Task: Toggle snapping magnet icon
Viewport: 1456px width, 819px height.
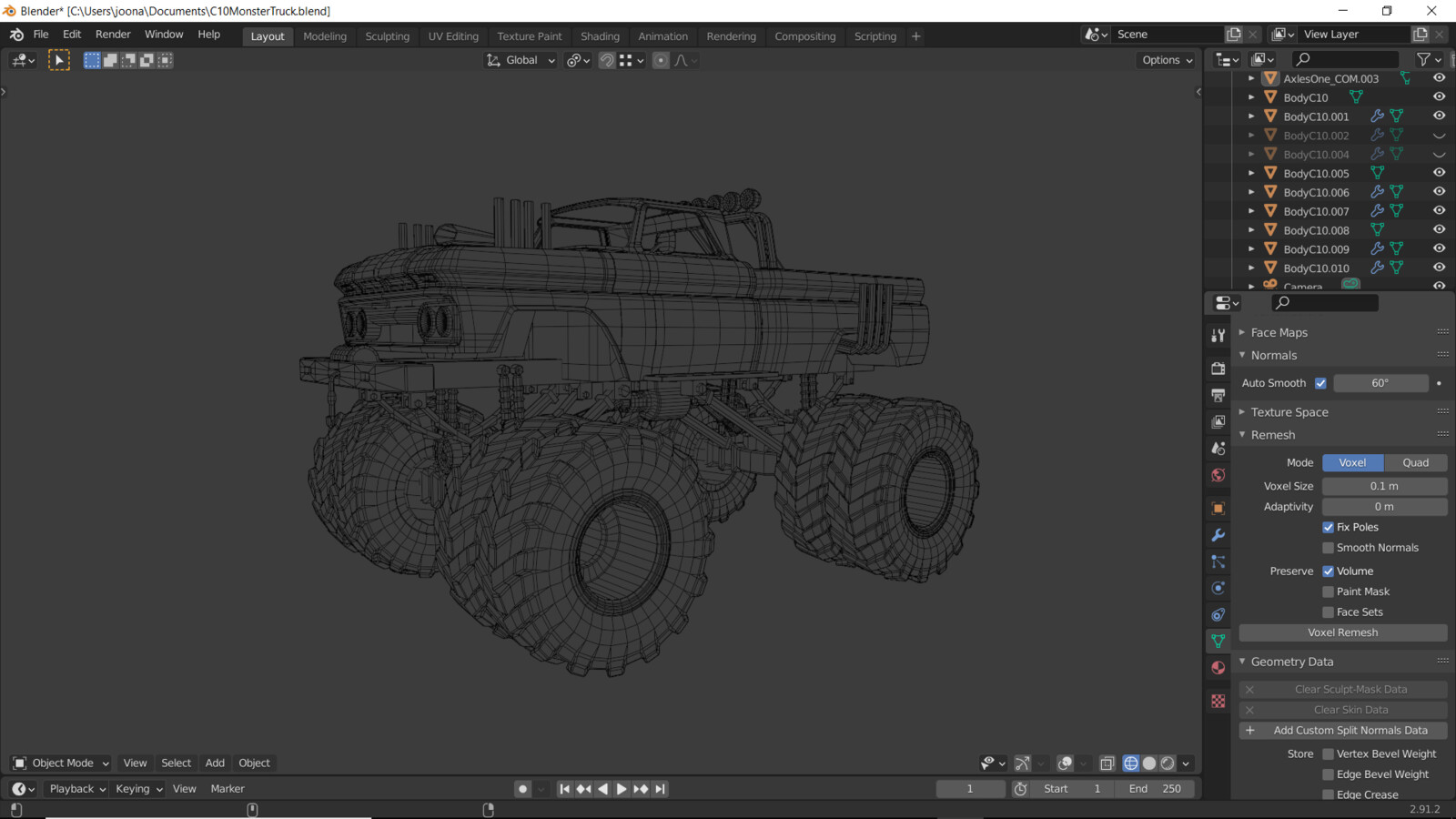Action: (606, 60)
